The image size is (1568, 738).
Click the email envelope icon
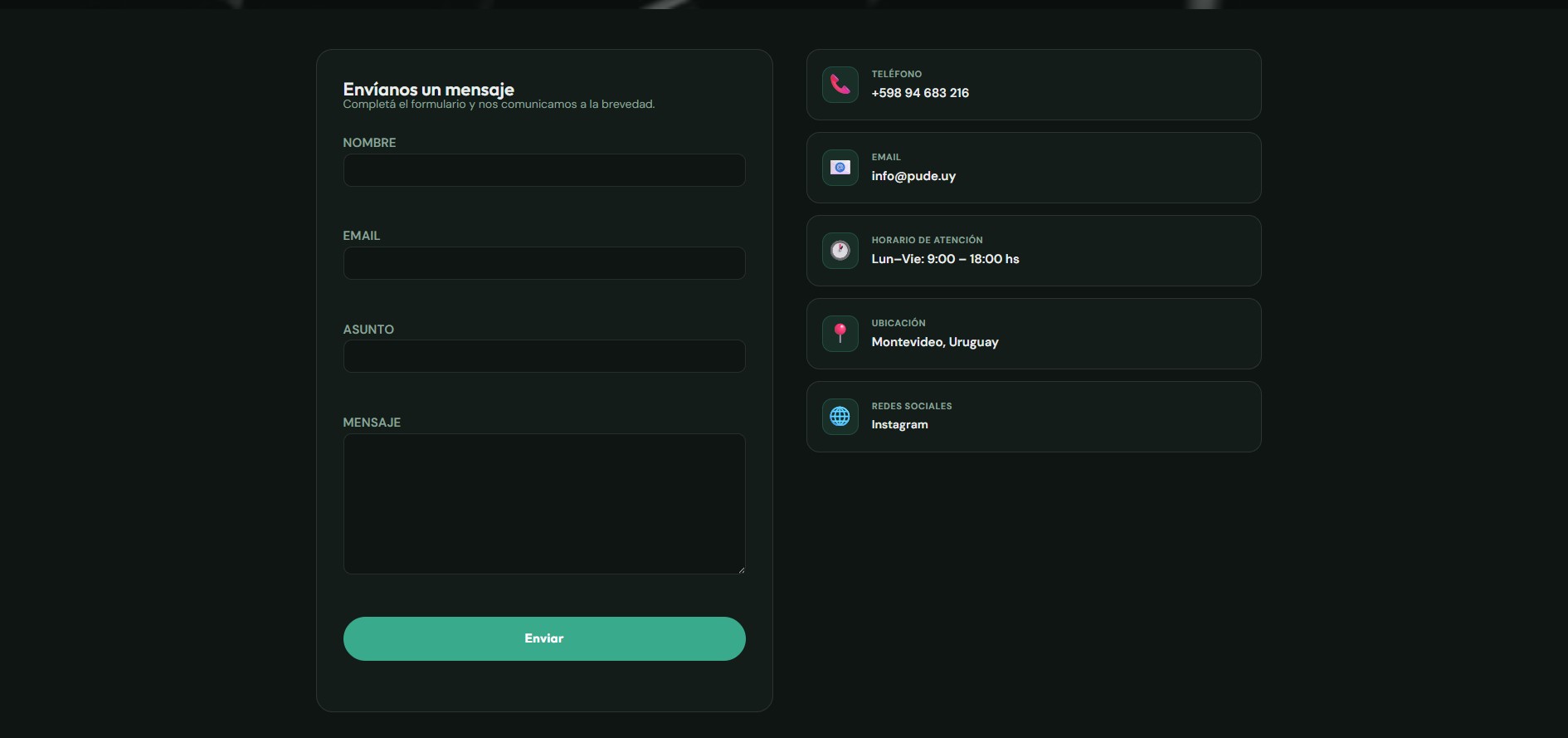840,168
